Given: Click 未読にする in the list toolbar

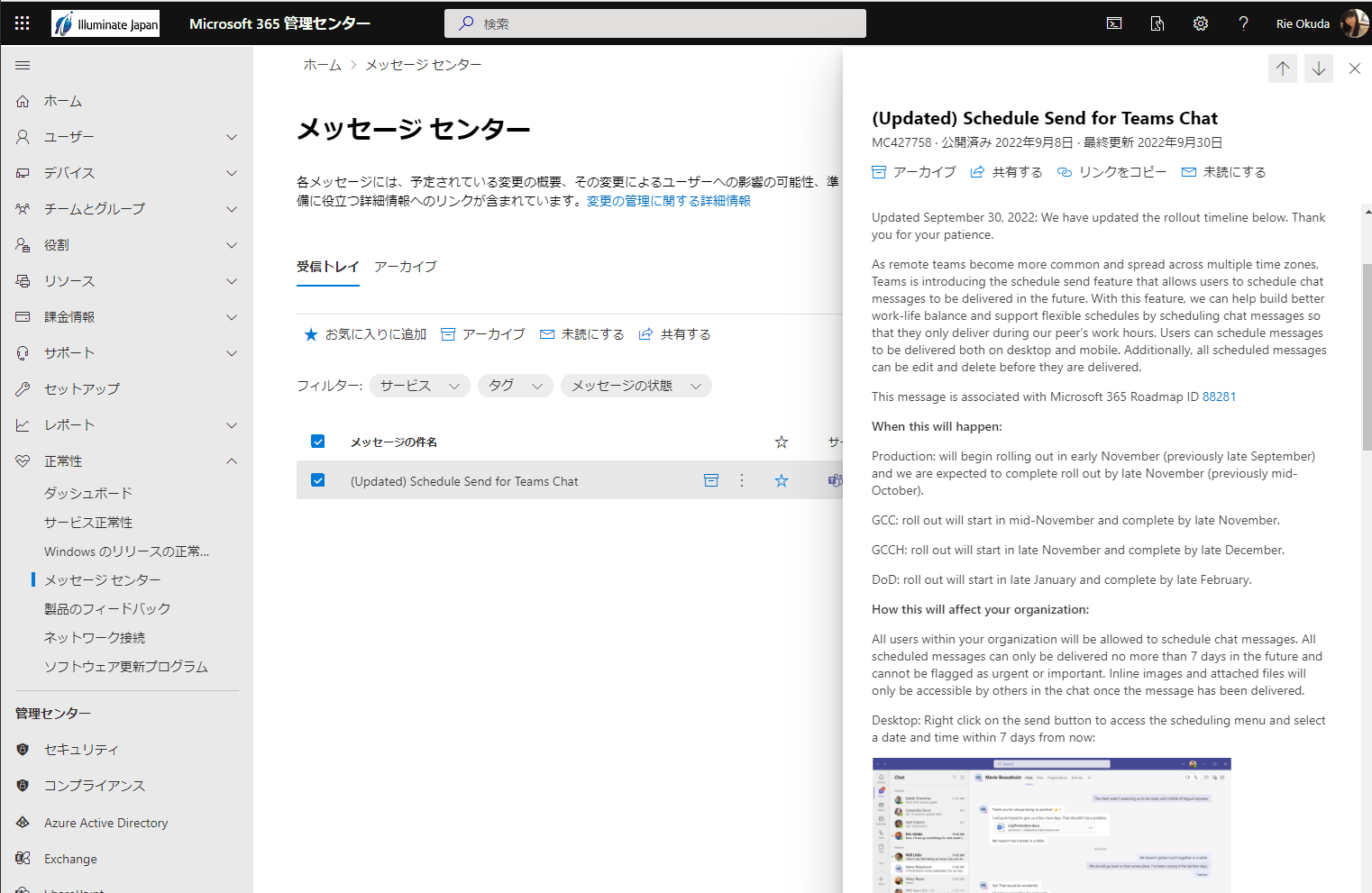Looking at the screenshot, I should tap(581, 334).
